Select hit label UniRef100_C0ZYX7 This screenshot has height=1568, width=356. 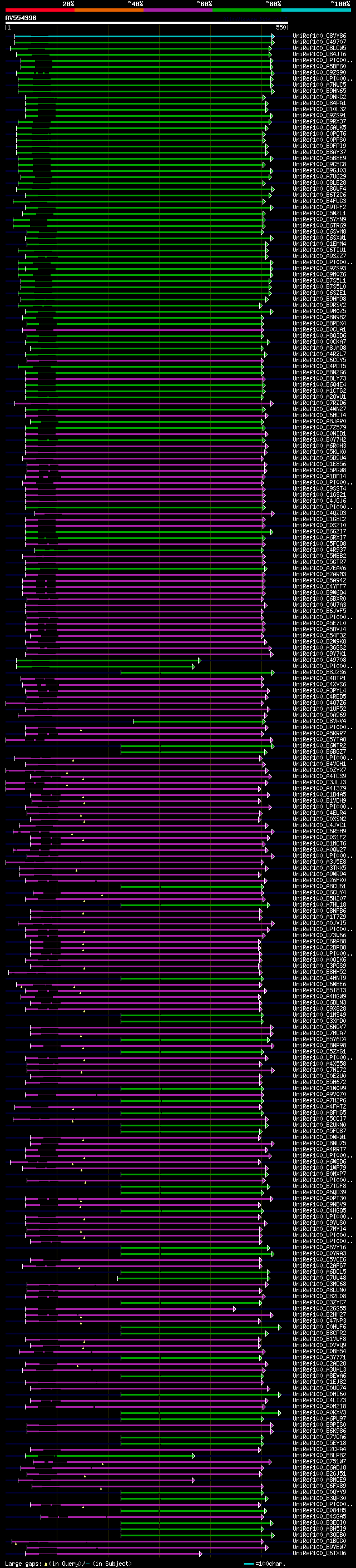point(319,770)
